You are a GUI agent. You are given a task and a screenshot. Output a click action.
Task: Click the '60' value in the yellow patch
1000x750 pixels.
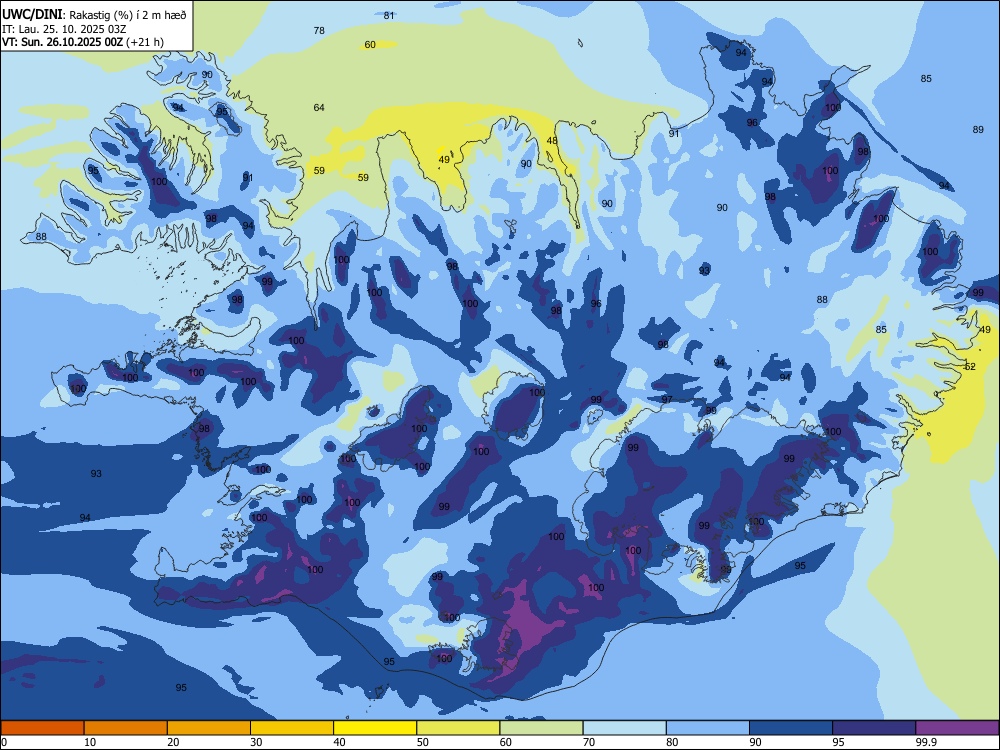(370, 45)
